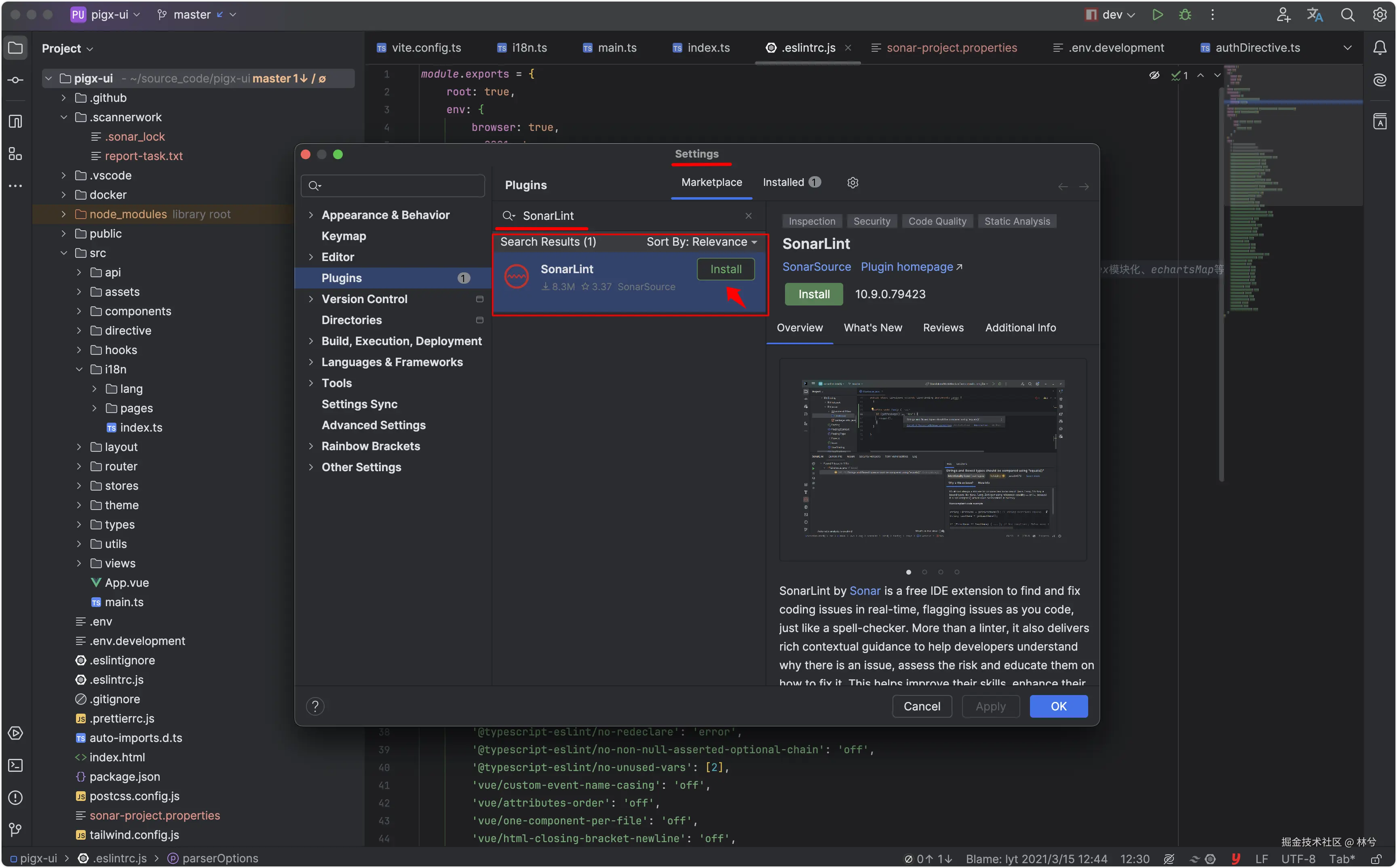Open the Problems tool window icon
Viewport: 1397px width, 868px height.
[15, 797]
